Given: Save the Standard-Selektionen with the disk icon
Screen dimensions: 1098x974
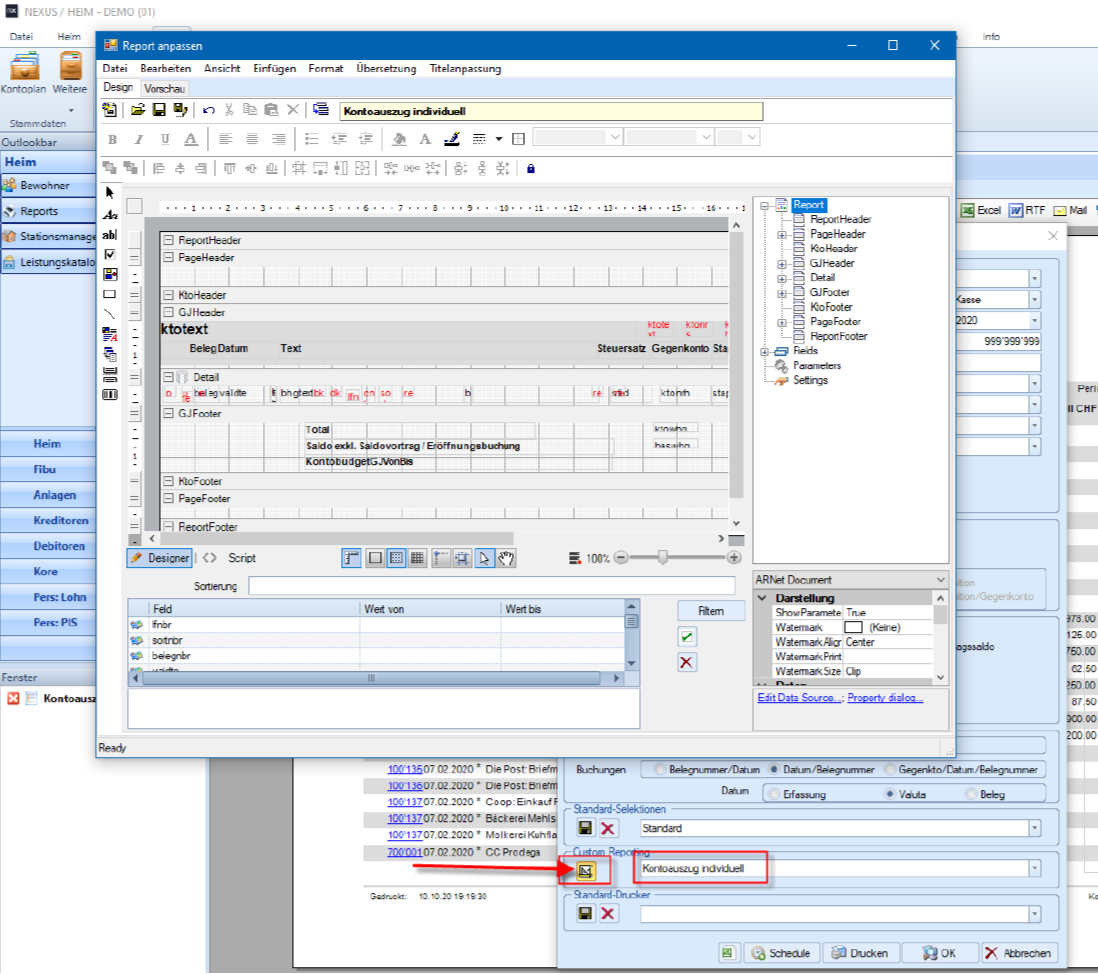Looking at the screenshot, I should (x=587, y=828).
